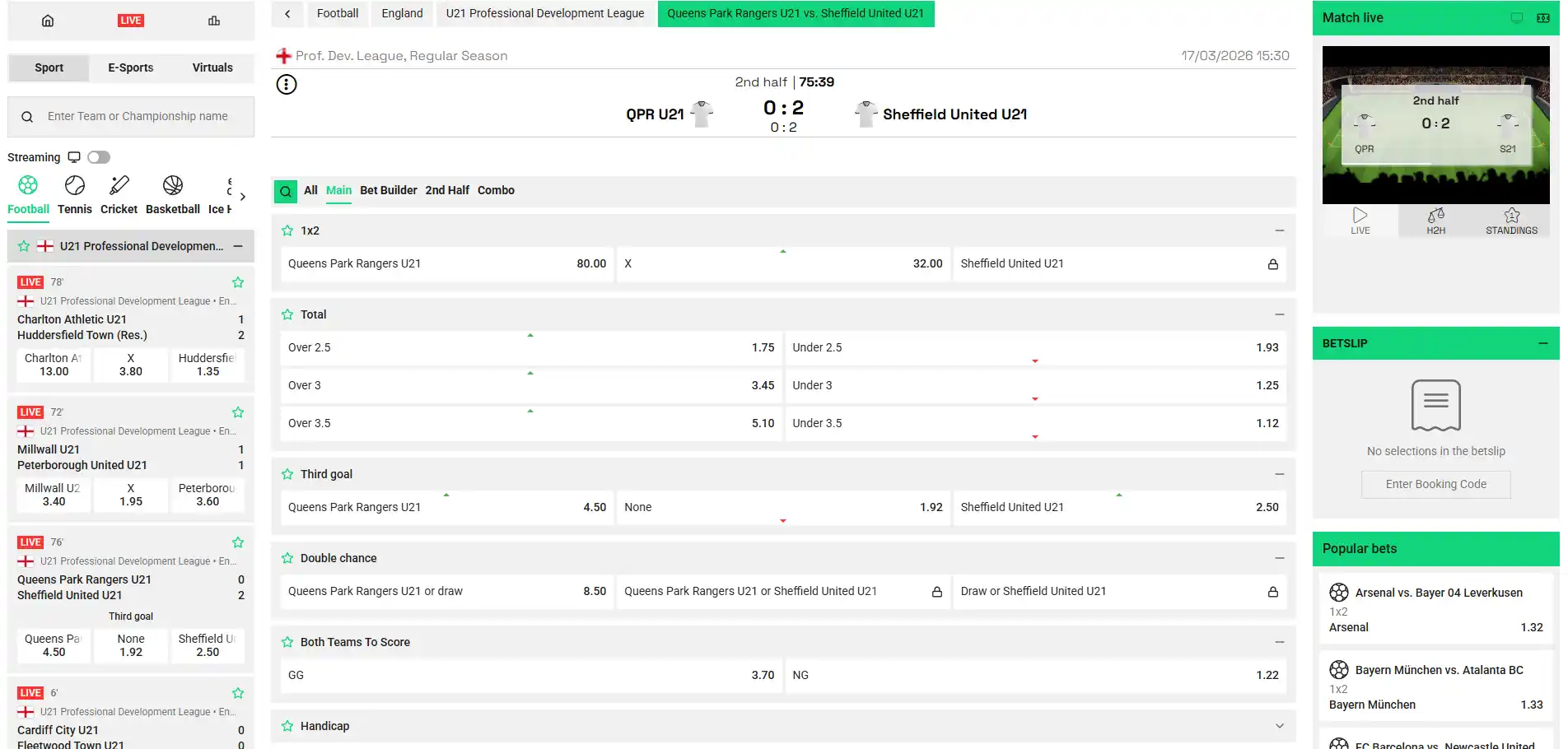Pick NG at 1.22
Screen dimensions: 1568x749
pyautogui.click(x=1035, y=676)
